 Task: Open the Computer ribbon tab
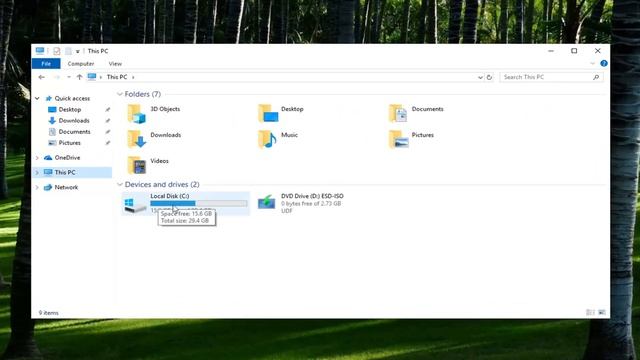point(81,64)
